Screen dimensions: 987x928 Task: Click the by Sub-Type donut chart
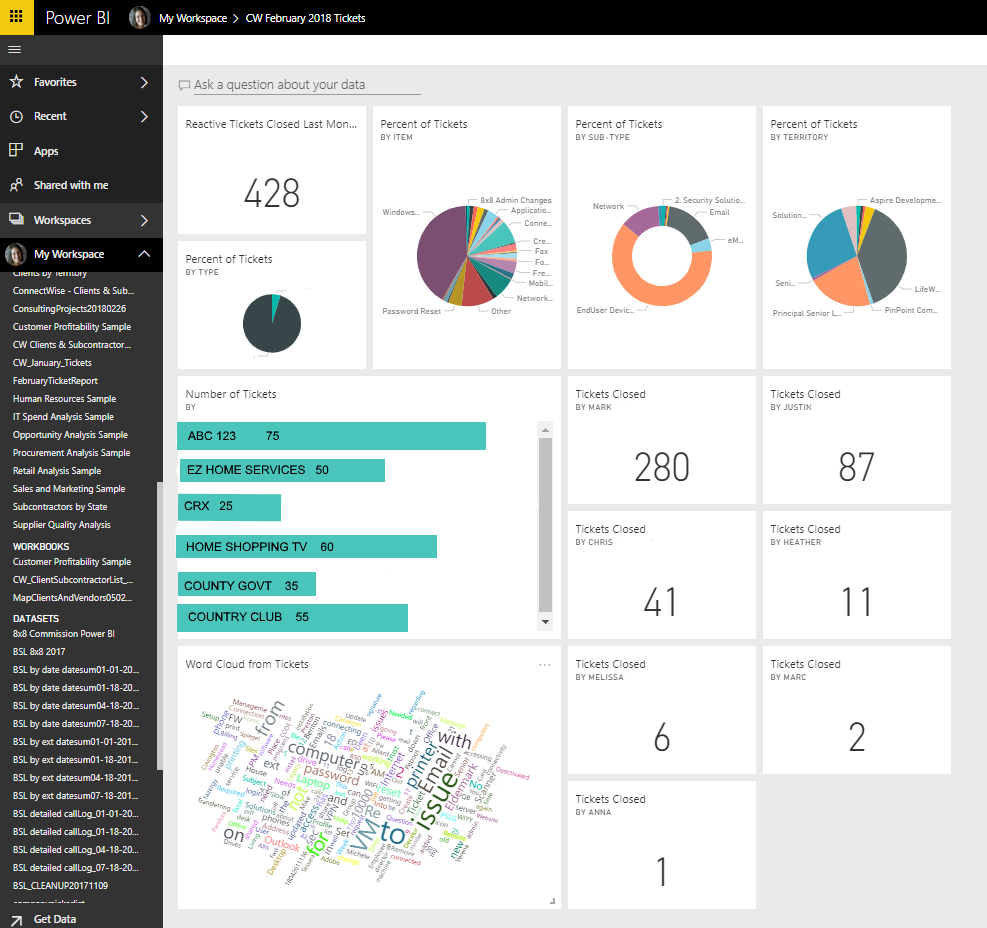(x=662, y=256)
